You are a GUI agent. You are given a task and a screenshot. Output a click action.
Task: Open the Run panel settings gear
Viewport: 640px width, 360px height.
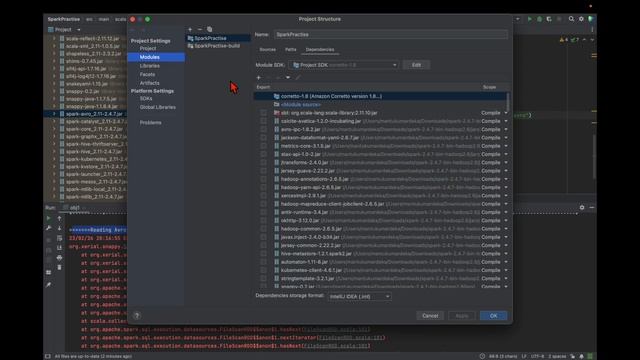[x=582, y=207]
